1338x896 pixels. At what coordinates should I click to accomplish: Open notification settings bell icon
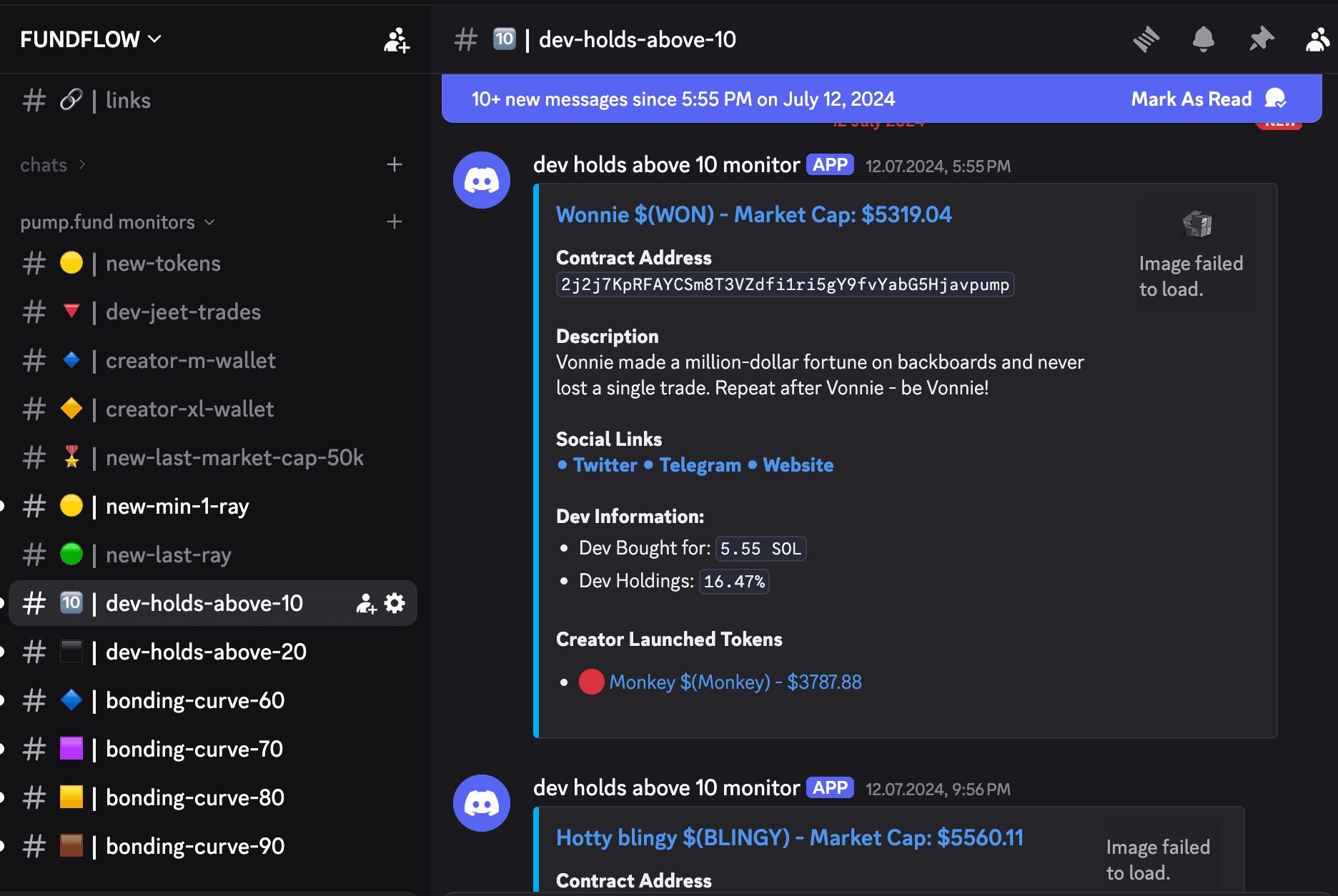(x=1204, y=39)
